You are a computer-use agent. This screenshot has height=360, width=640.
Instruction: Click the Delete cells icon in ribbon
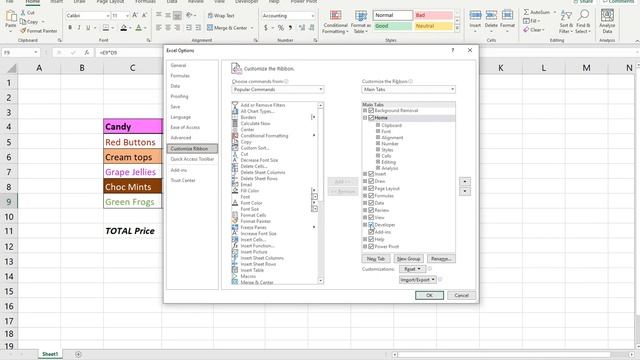pyautogui.click(x=491, y=16)
